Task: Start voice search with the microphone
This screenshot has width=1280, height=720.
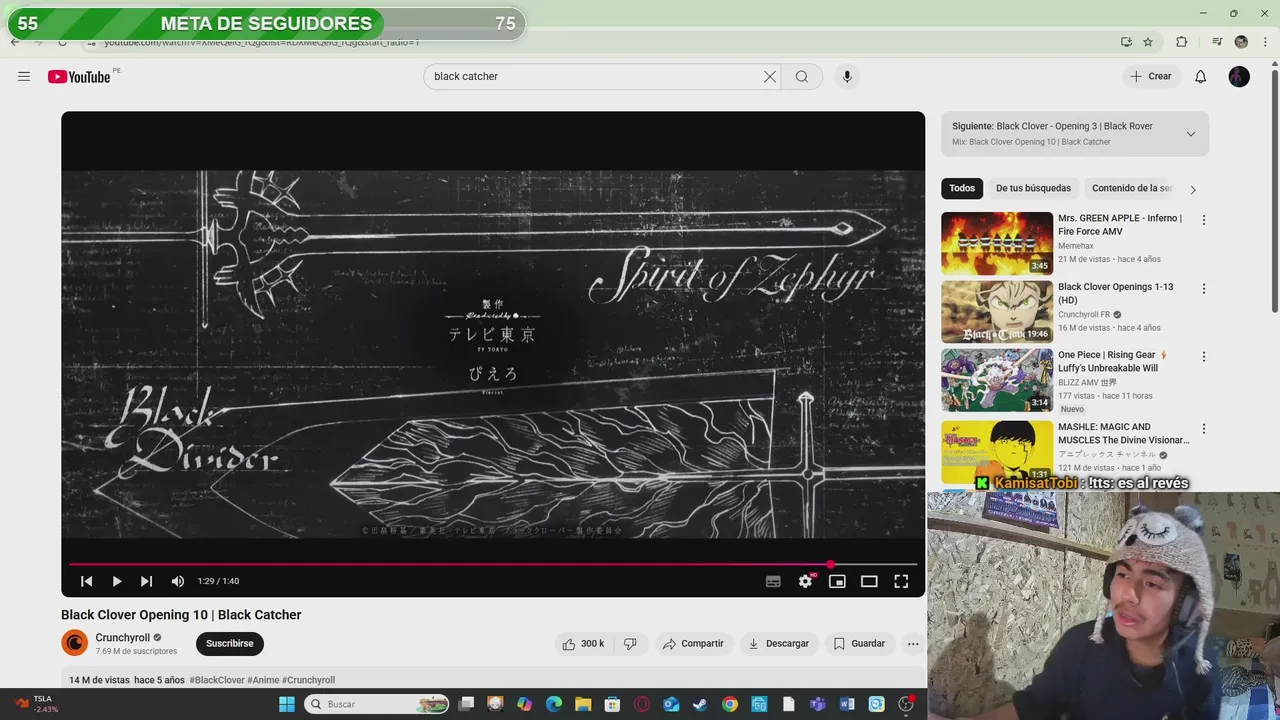Action: click(x=847, y=76)
